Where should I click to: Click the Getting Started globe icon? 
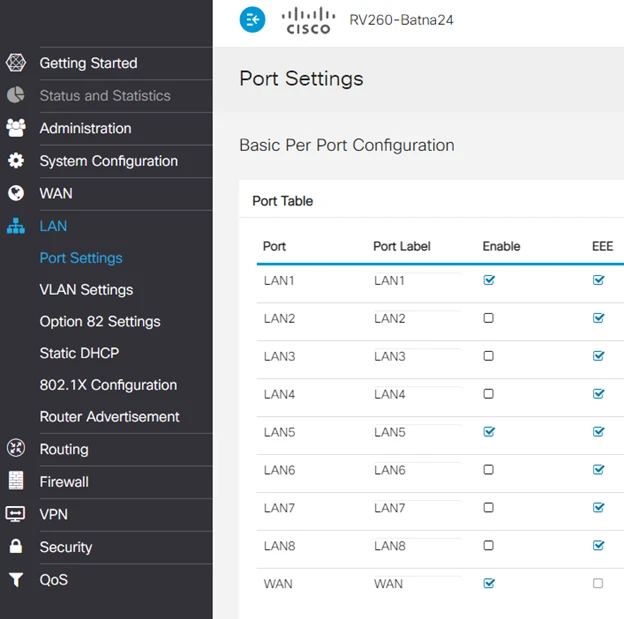point(16,63)
